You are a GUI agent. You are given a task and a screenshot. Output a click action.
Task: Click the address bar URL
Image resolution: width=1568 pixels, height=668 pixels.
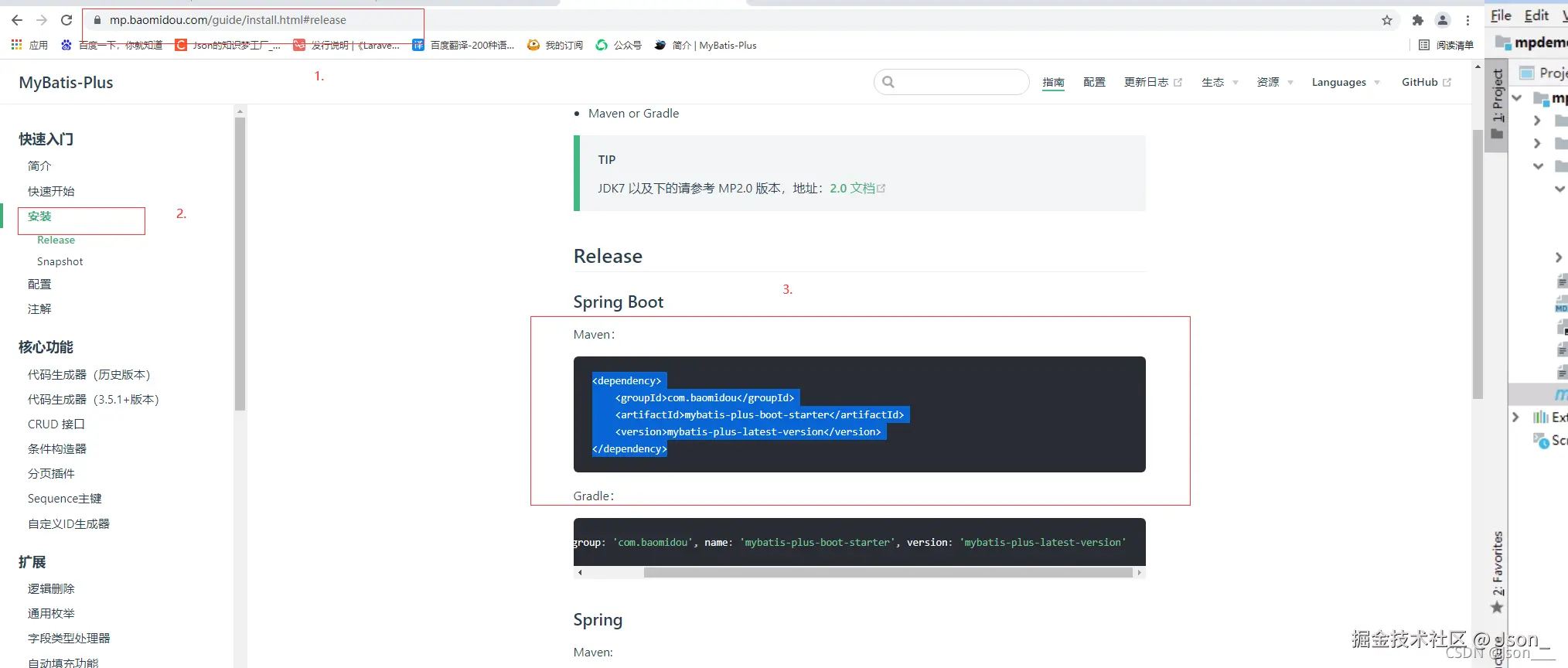pos(228,20)
